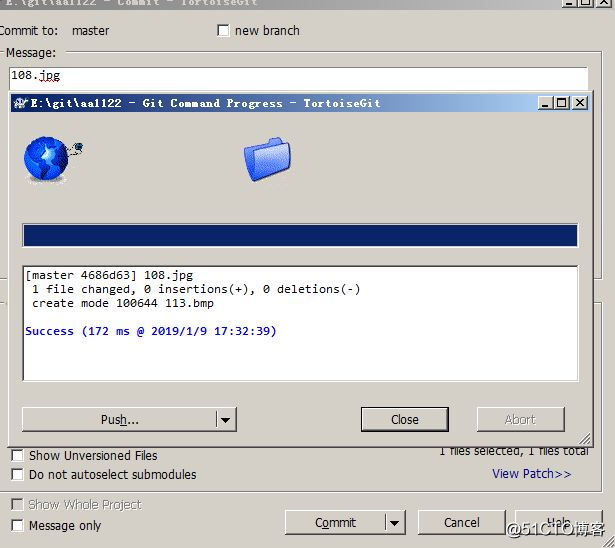Screen dimensions: 615x548
Task: Open the View Patch>> link
Action: coord(531,473)
